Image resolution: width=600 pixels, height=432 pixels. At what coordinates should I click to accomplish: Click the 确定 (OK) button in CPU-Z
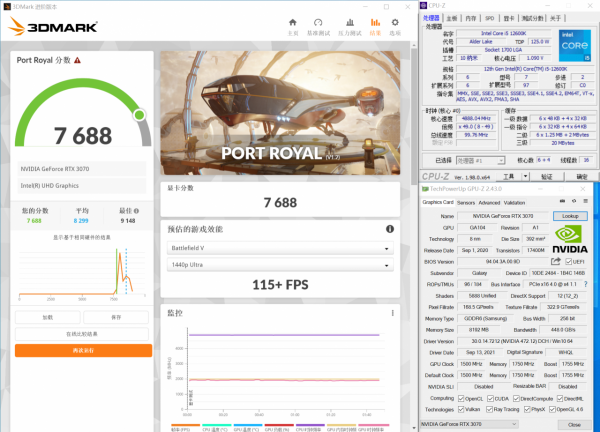coord(582,176)
